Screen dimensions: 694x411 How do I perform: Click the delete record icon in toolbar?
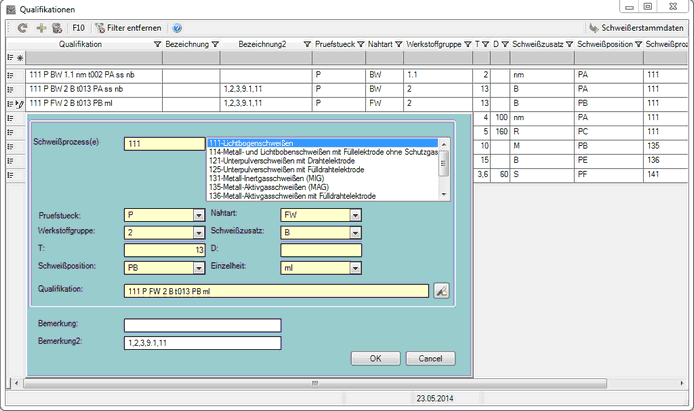[x=56, y=29]
